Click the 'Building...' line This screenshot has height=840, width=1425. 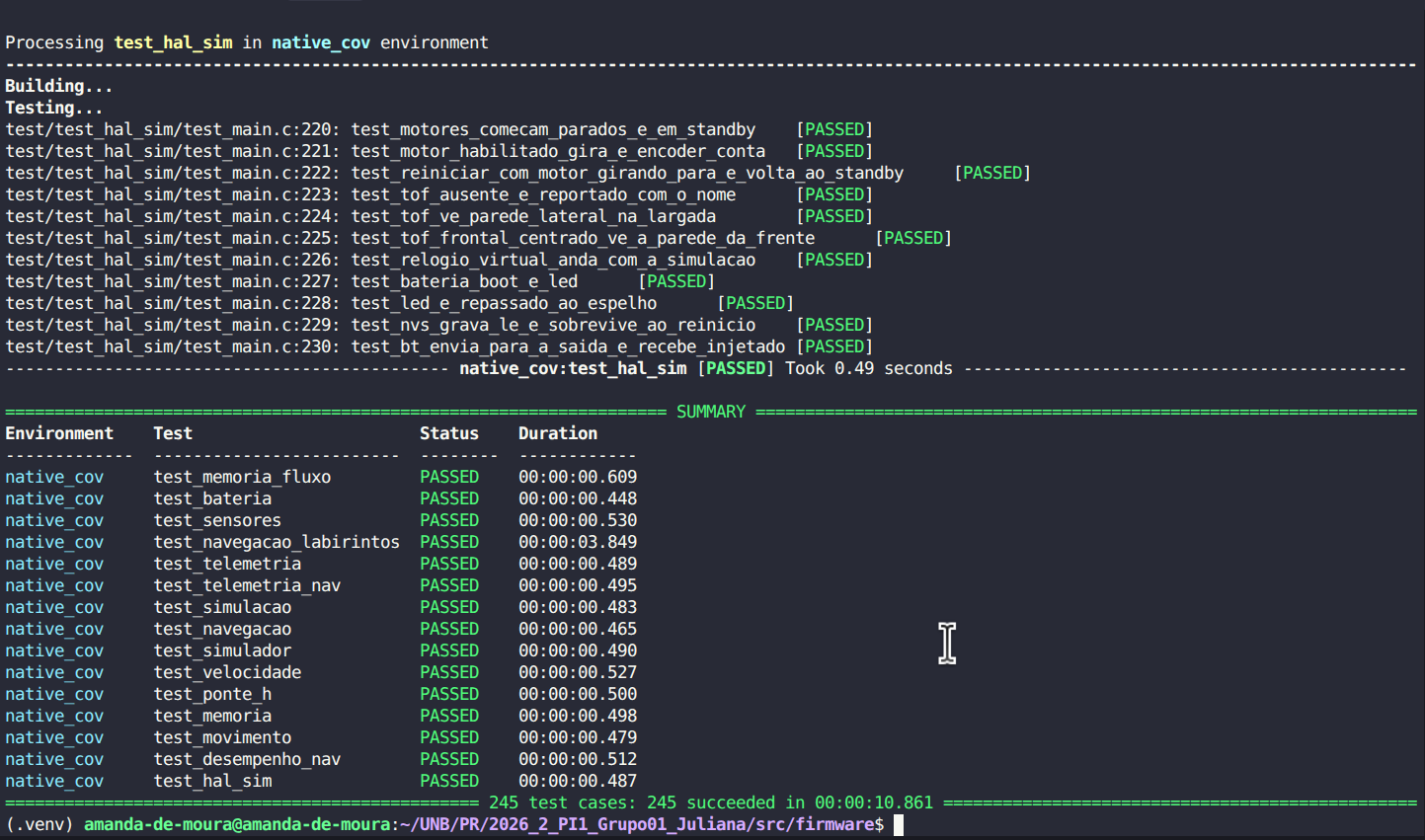pyautogui.click(x=59, y=86)
